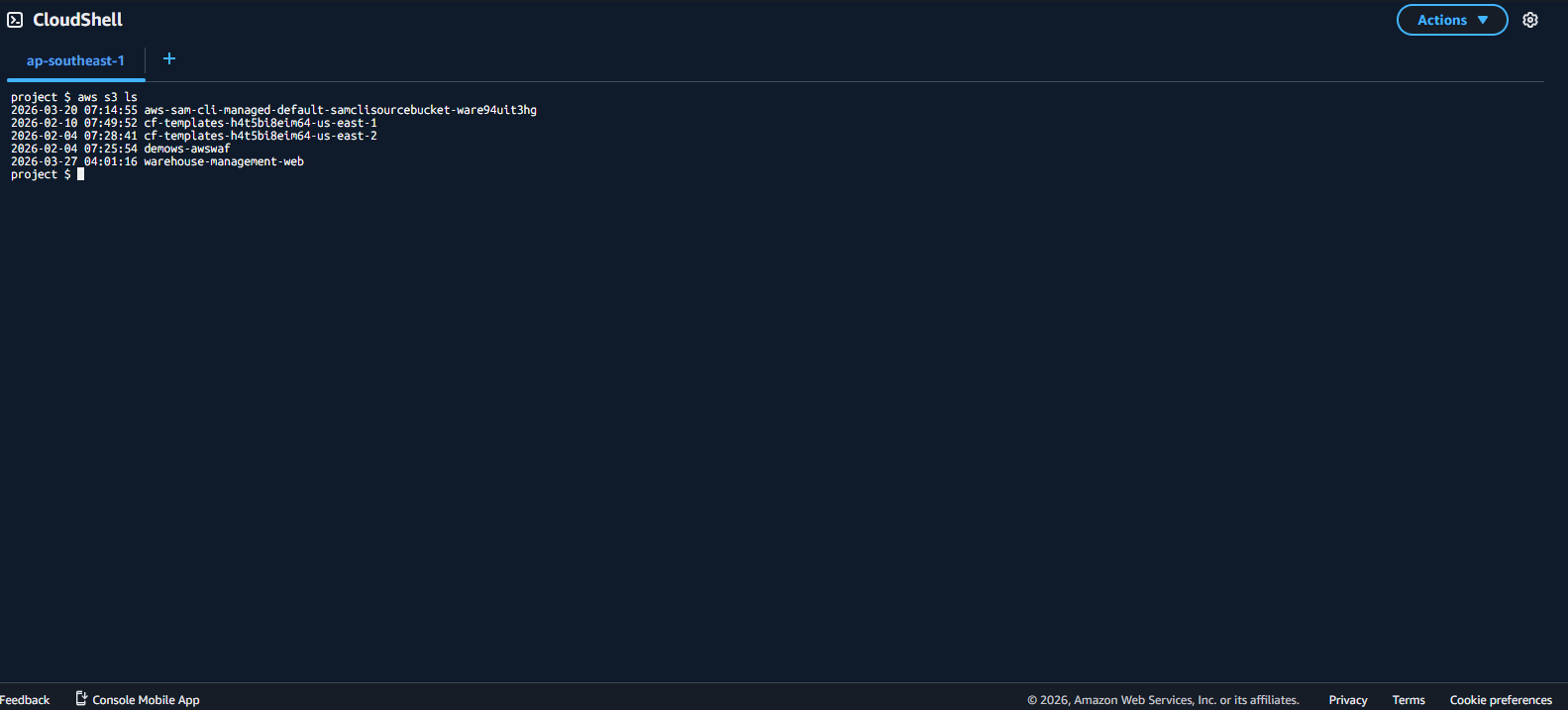Open Cookie preferences
The height and width of the screenshot is (710, 1568).
tap(1501, 700)
